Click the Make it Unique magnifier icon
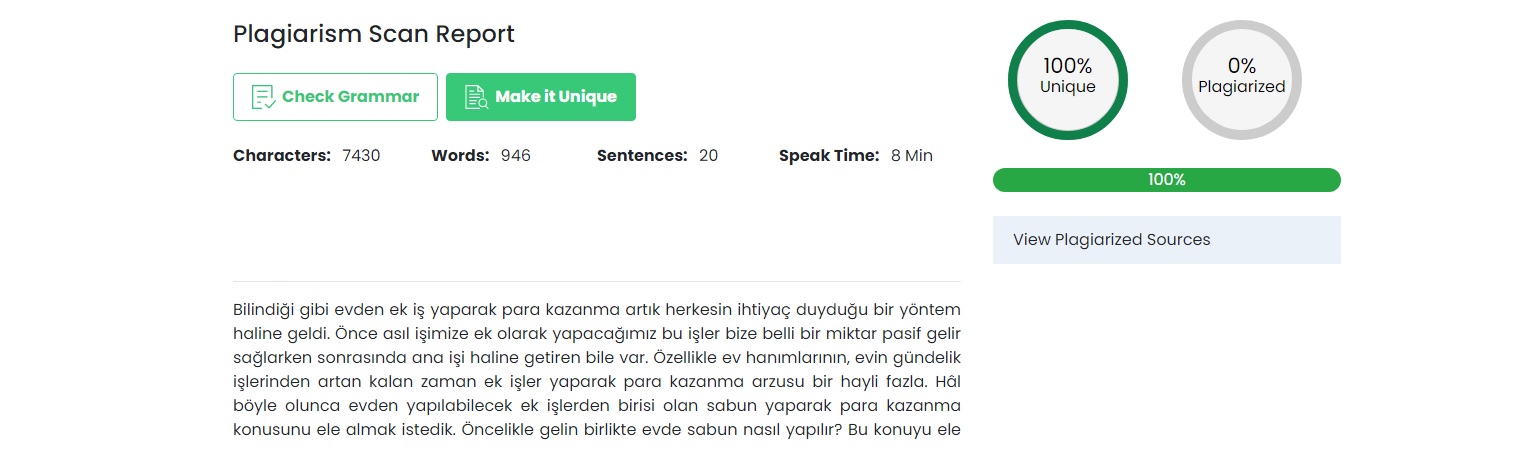 coord(476,97)
